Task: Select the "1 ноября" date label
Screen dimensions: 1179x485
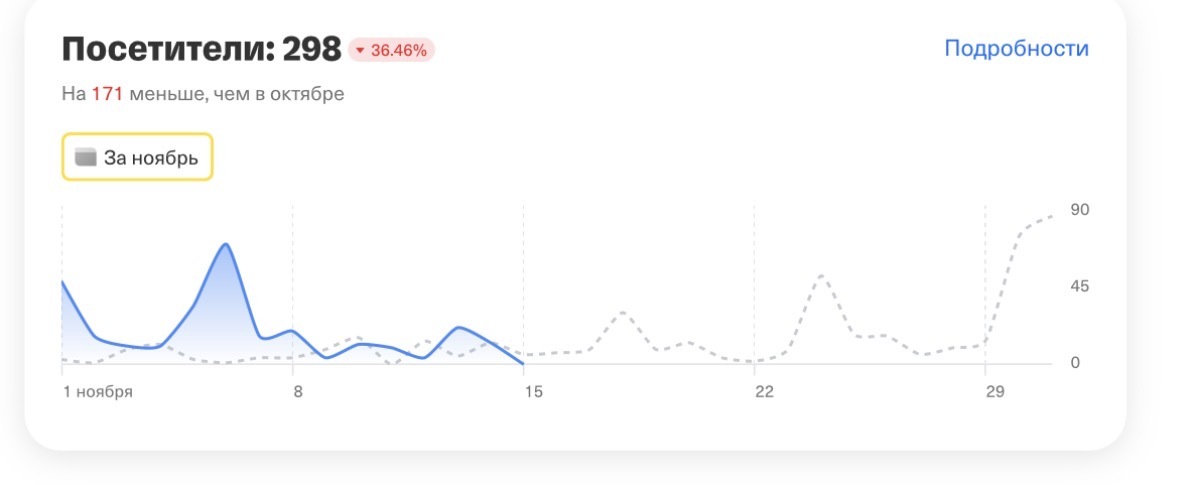Action: pos(97,392)
